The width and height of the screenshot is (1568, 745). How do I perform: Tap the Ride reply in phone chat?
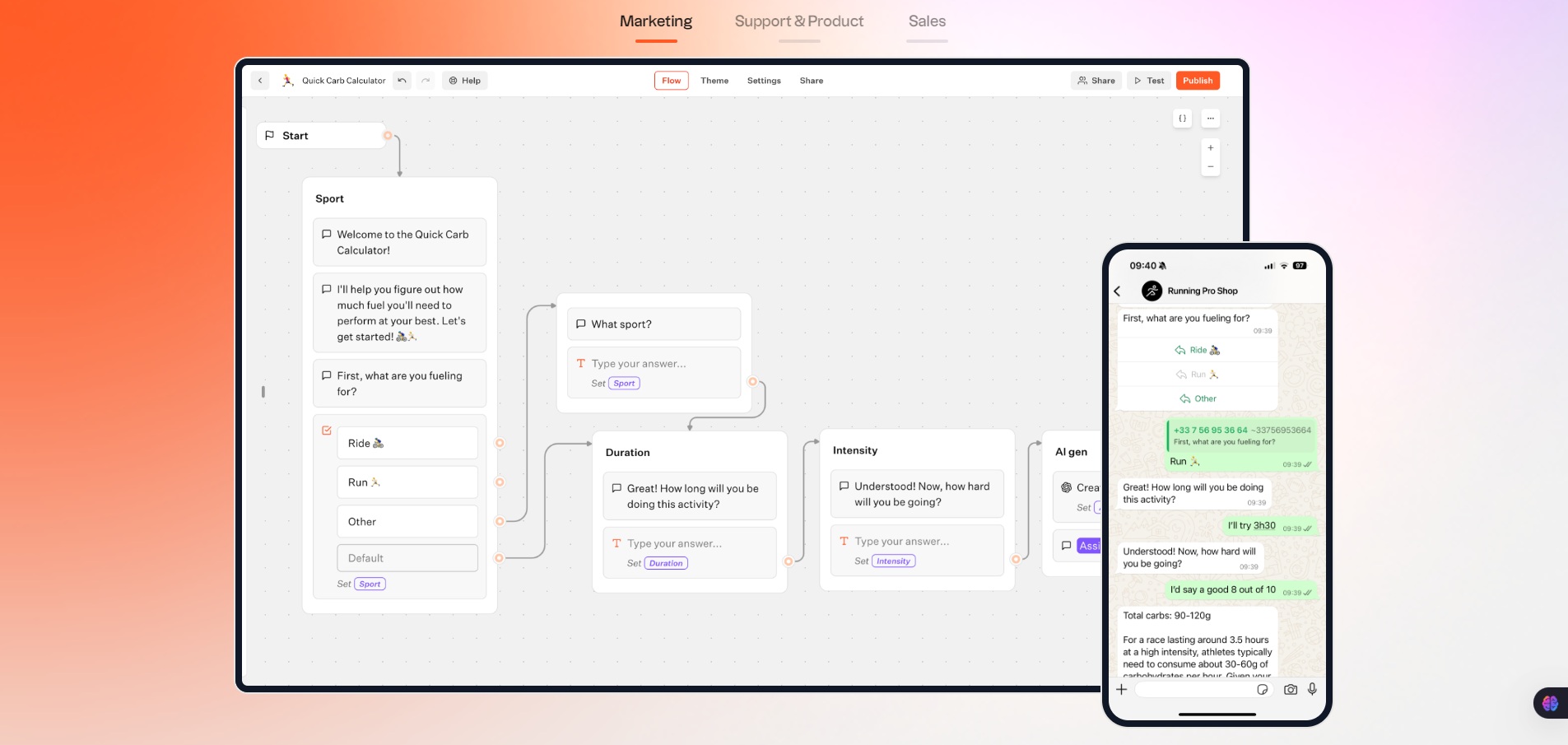1198,351
